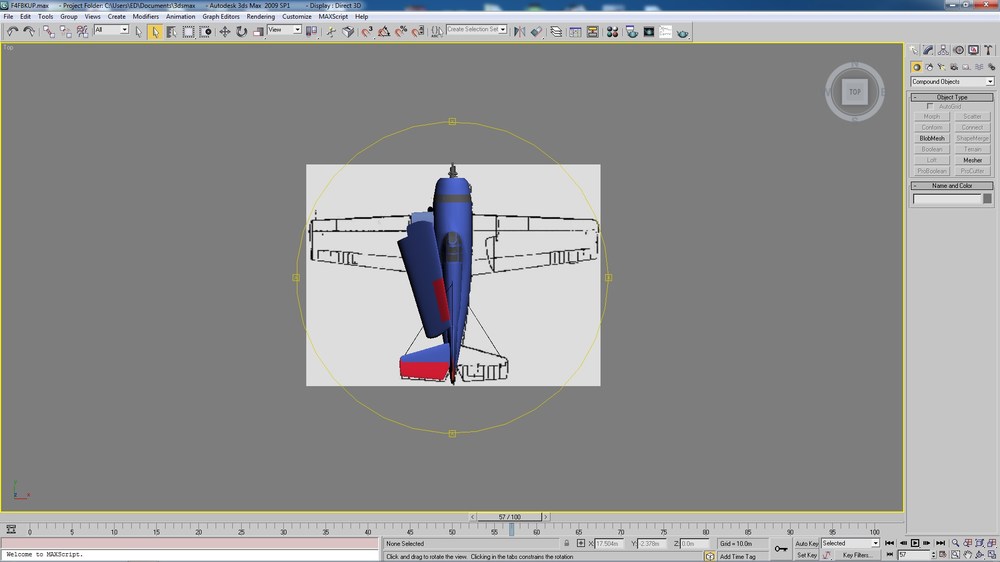Activate the Select and Move tool
This screenshot has height=562, width=1000.
(x=224, y=31)
